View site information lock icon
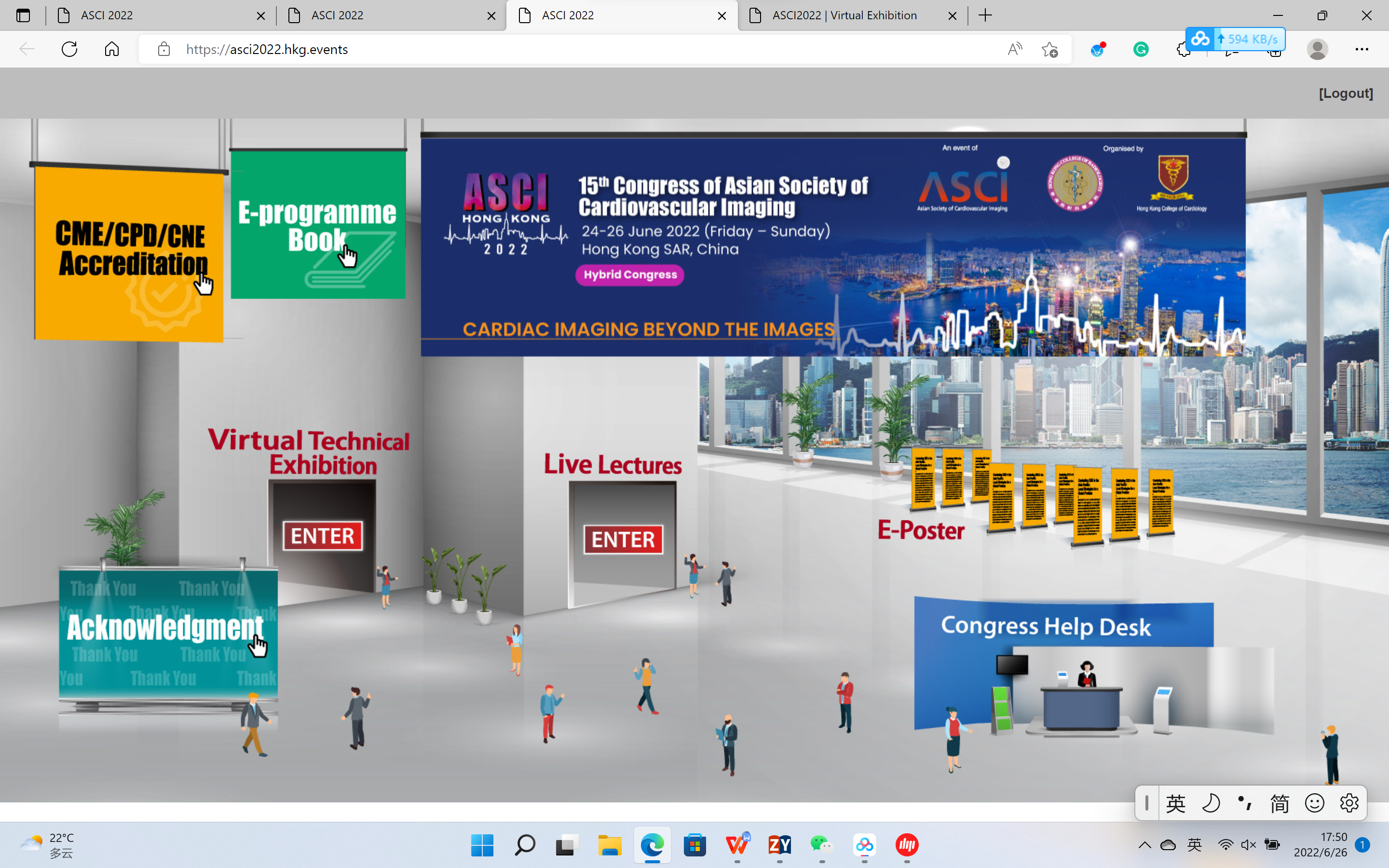The image size is (1389, 868). (163, 49)
